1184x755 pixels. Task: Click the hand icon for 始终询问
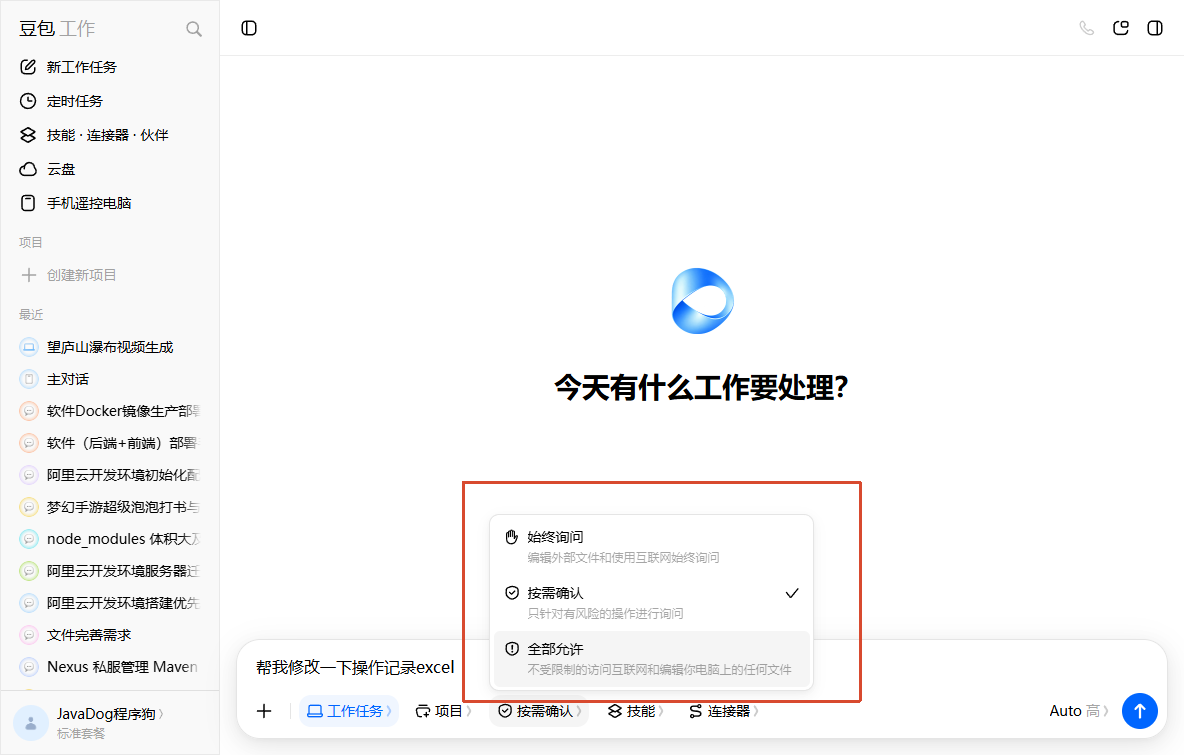point(512,537)
